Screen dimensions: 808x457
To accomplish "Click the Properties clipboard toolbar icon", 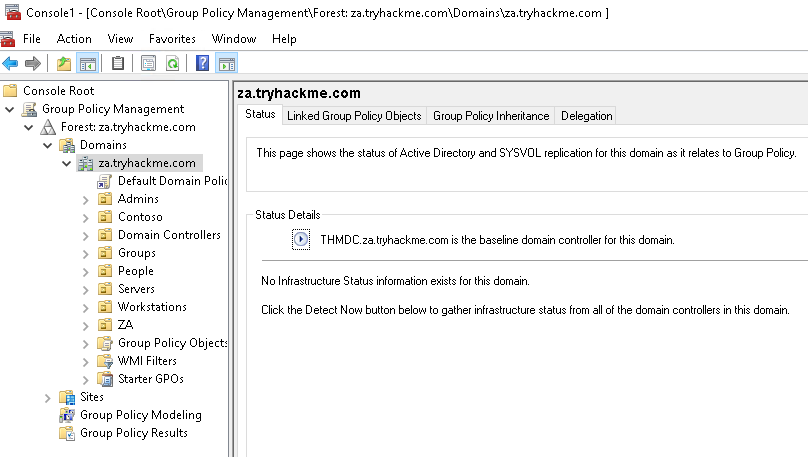I will pos(118,64).
